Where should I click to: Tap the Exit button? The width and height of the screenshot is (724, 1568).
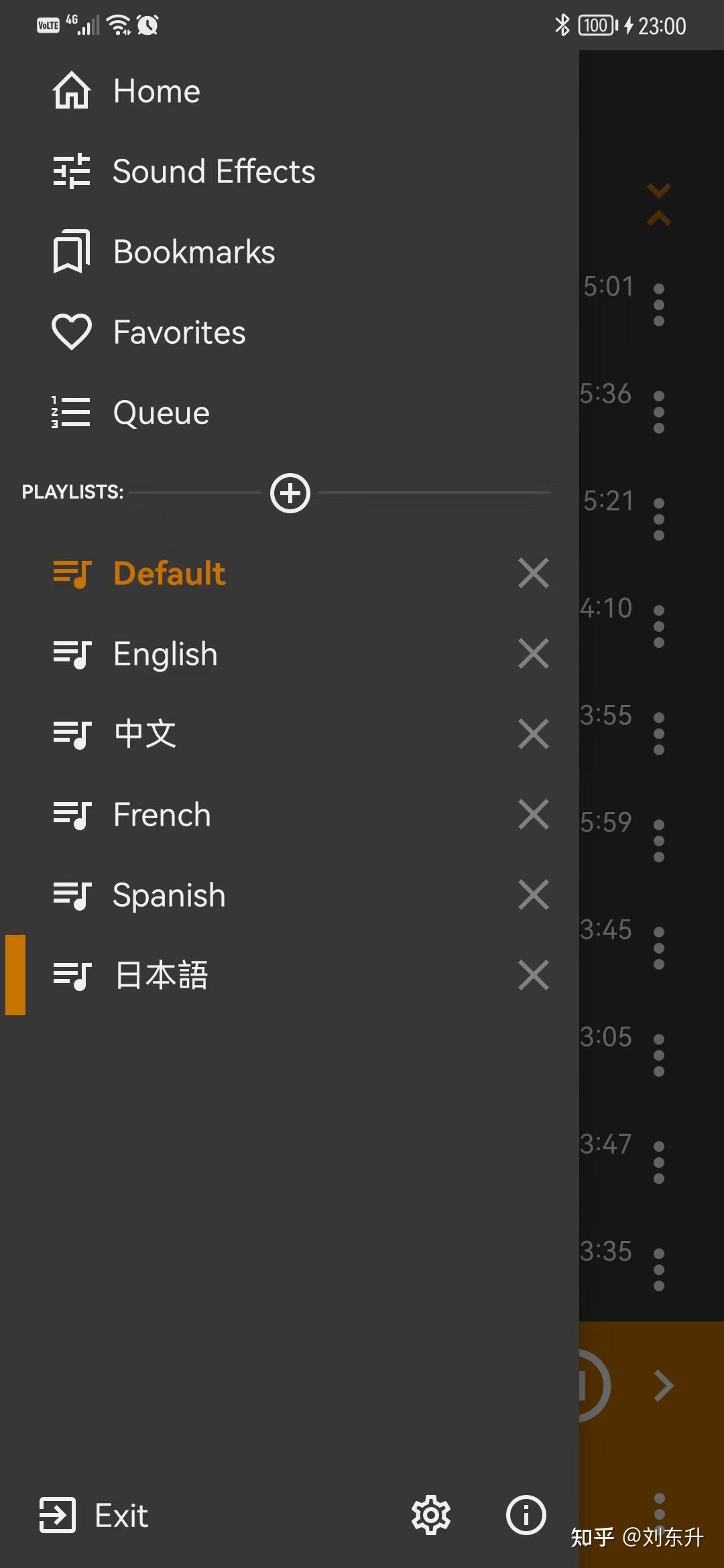tap(94, 1515)
